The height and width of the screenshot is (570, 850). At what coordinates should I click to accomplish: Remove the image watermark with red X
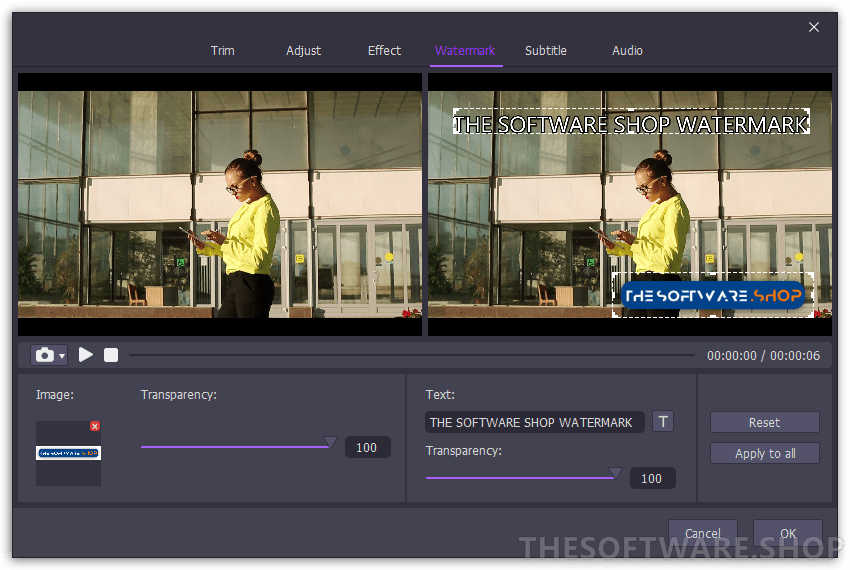(95, 426)
